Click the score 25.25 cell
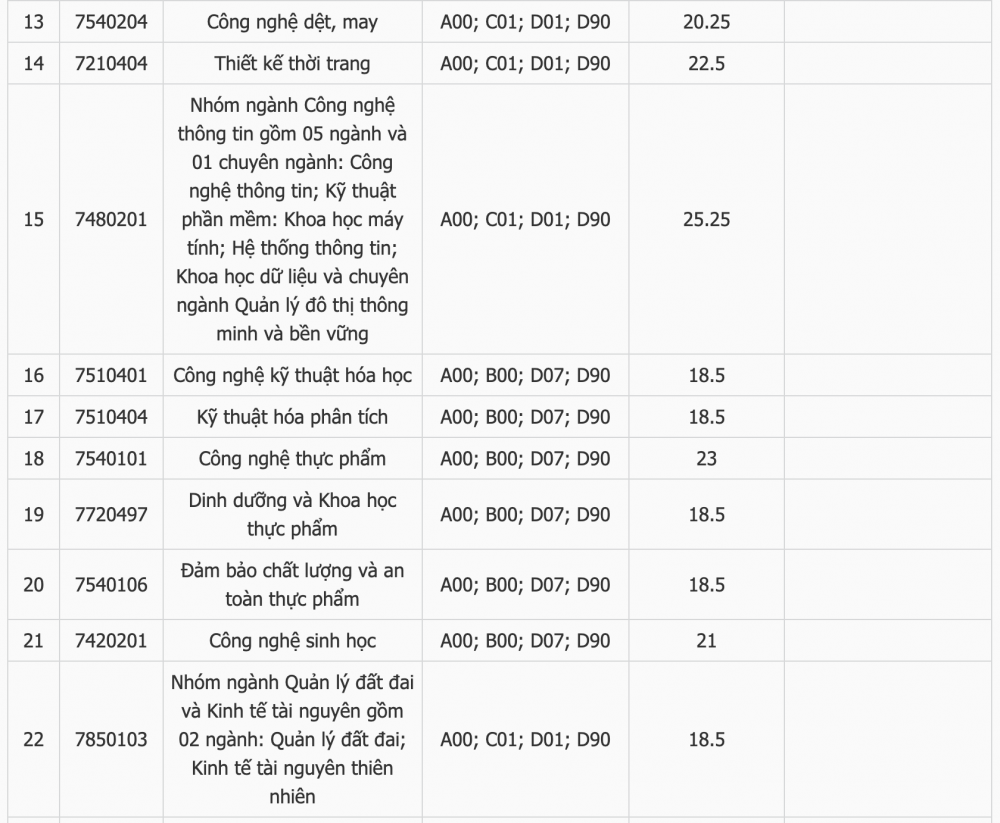 point(706,219)
